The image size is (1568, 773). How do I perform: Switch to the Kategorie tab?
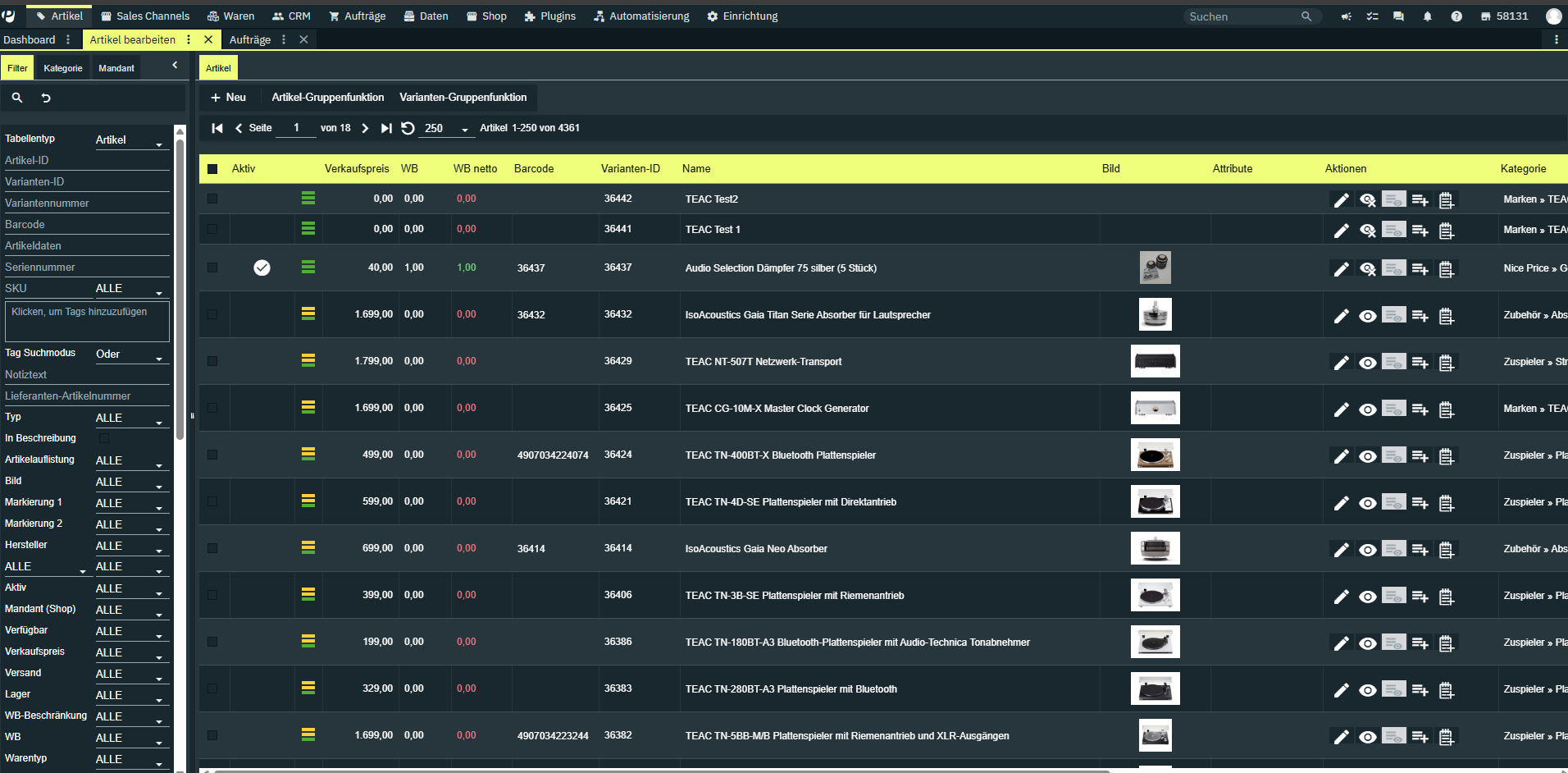pos(63,68)
